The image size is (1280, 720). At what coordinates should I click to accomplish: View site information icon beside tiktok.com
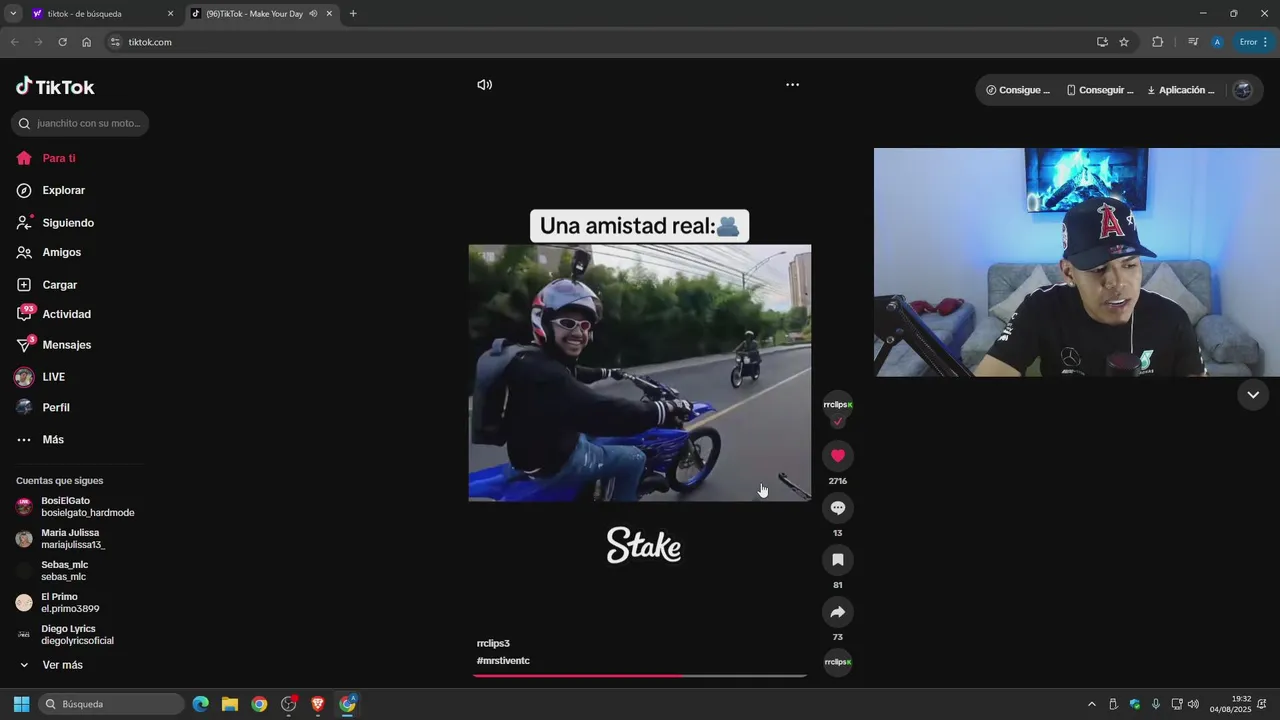point(115,42)
